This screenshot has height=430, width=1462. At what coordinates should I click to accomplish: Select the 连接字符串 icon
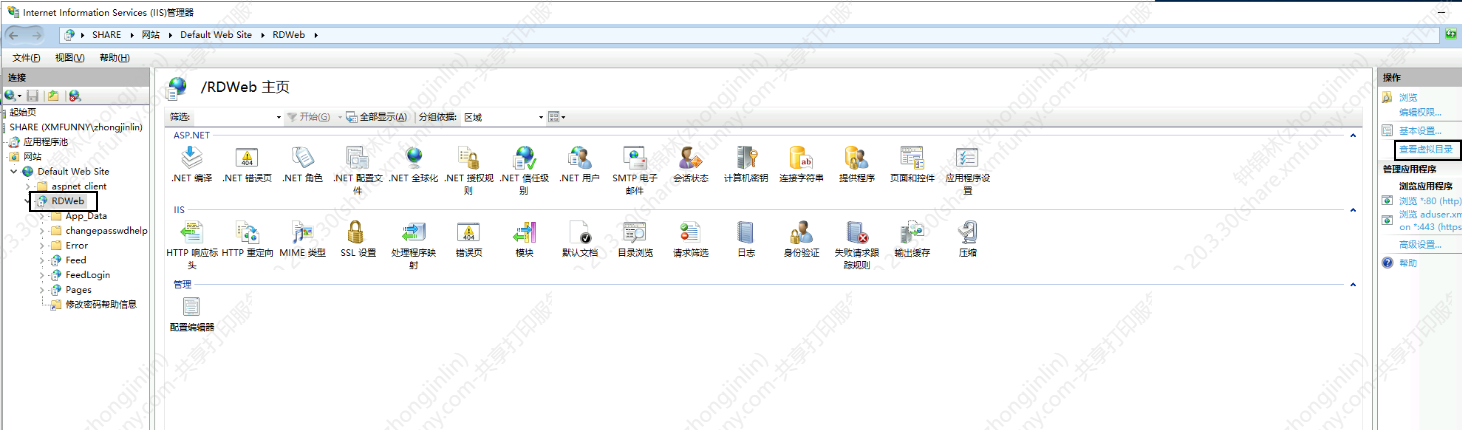coord(801,158)
